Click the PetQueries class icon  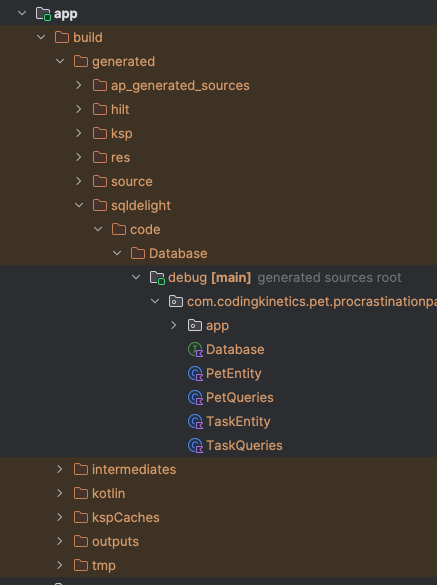coord(195,398)
